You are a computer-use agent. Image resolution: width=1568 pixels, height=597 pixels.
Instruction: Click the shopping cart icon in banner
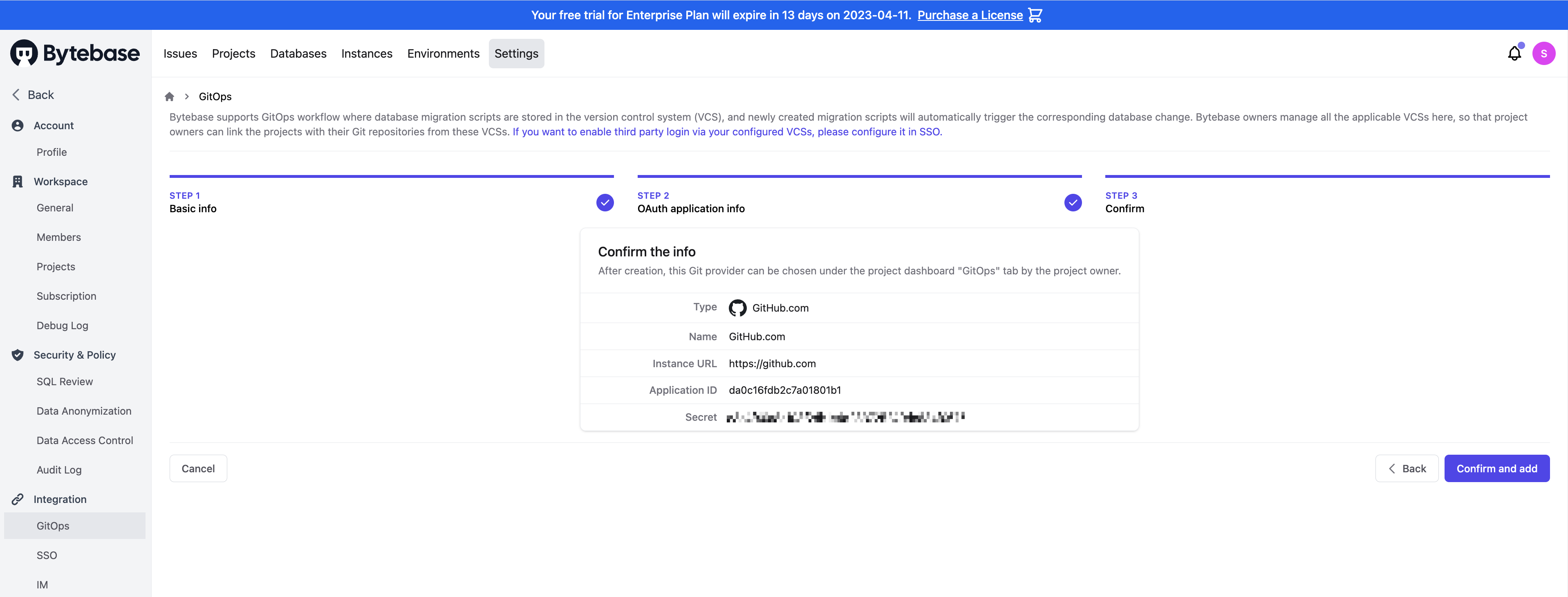point(1035,15)
